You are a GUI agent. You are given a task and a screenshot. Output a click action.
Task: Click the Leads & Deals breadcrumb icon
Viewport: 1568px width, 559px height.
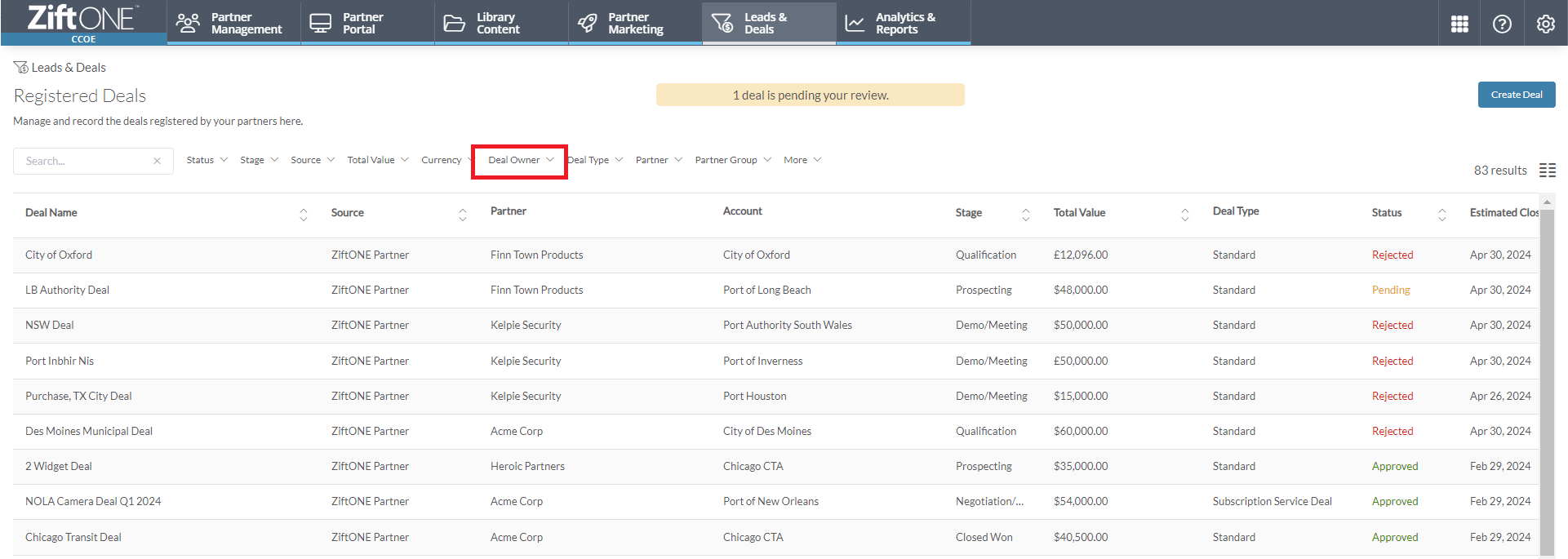click(21, 68)
